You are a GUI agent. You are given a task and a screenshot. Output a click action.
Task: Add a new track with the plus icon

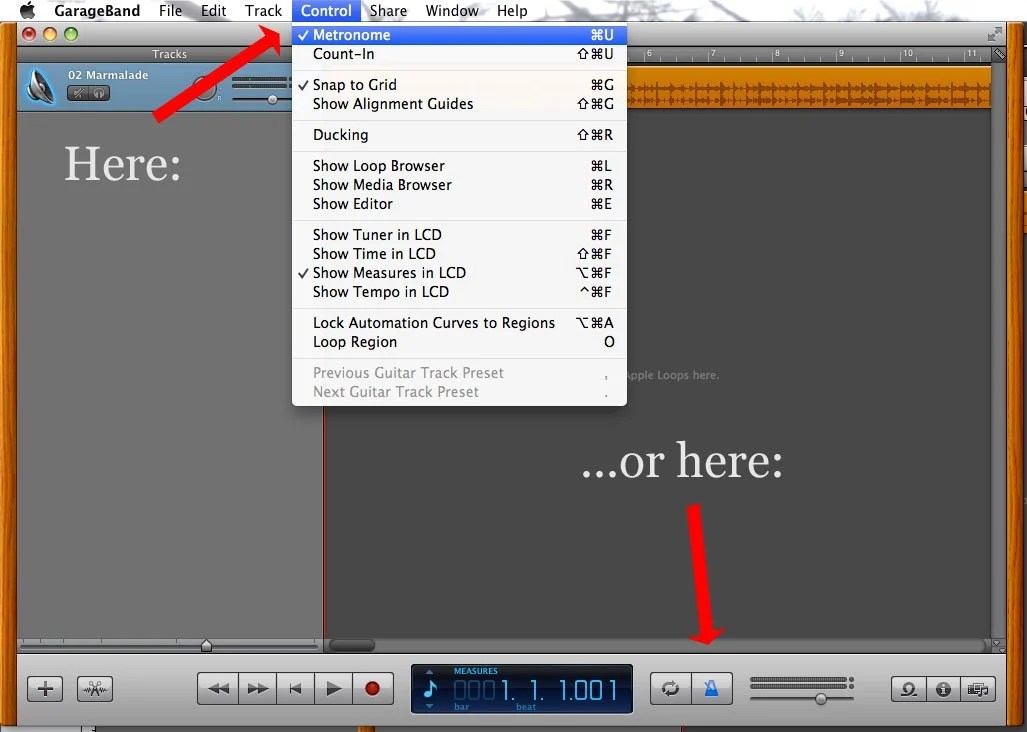[x=44, y=689]
